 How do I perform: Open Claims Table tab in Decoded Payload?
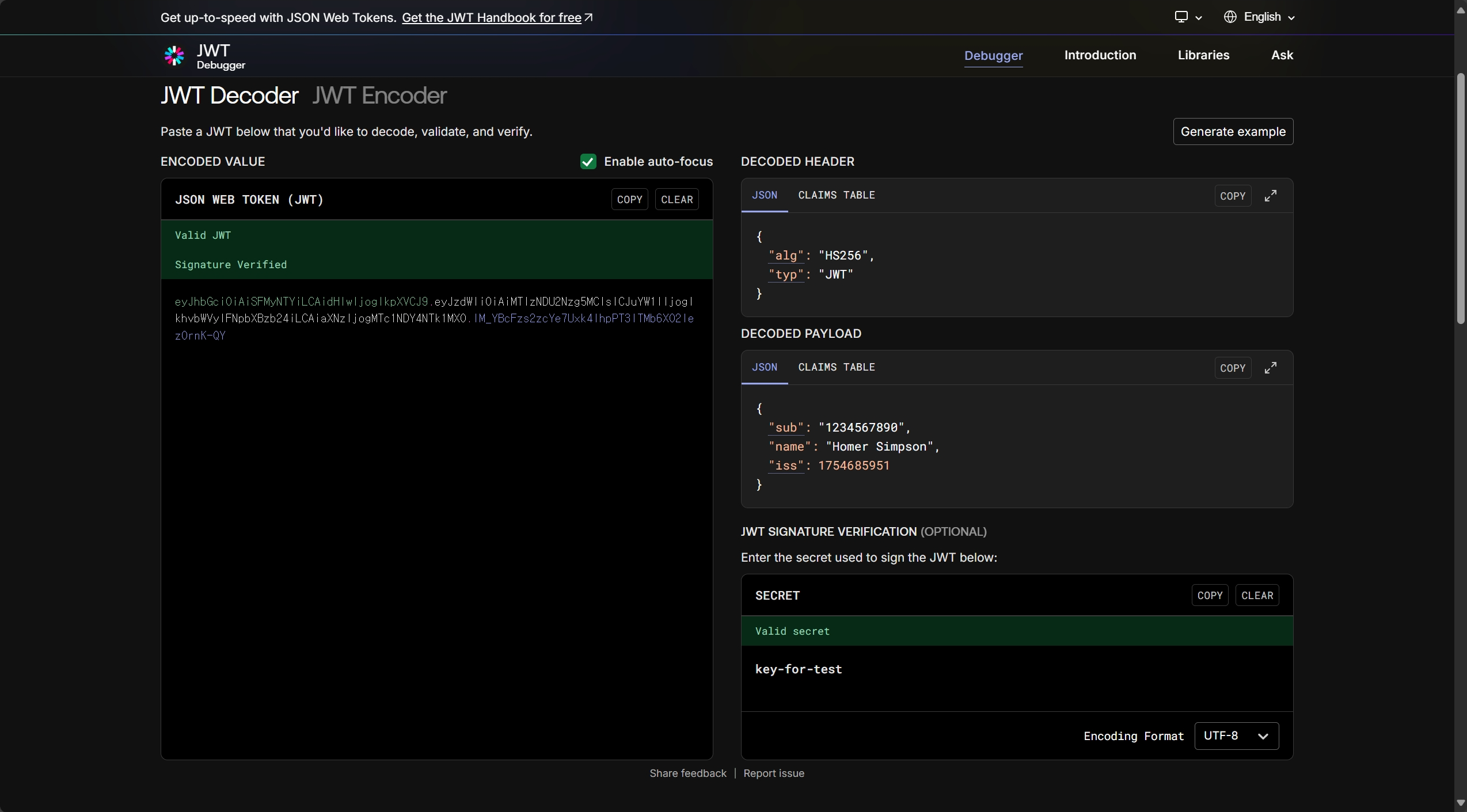[836, 367]
